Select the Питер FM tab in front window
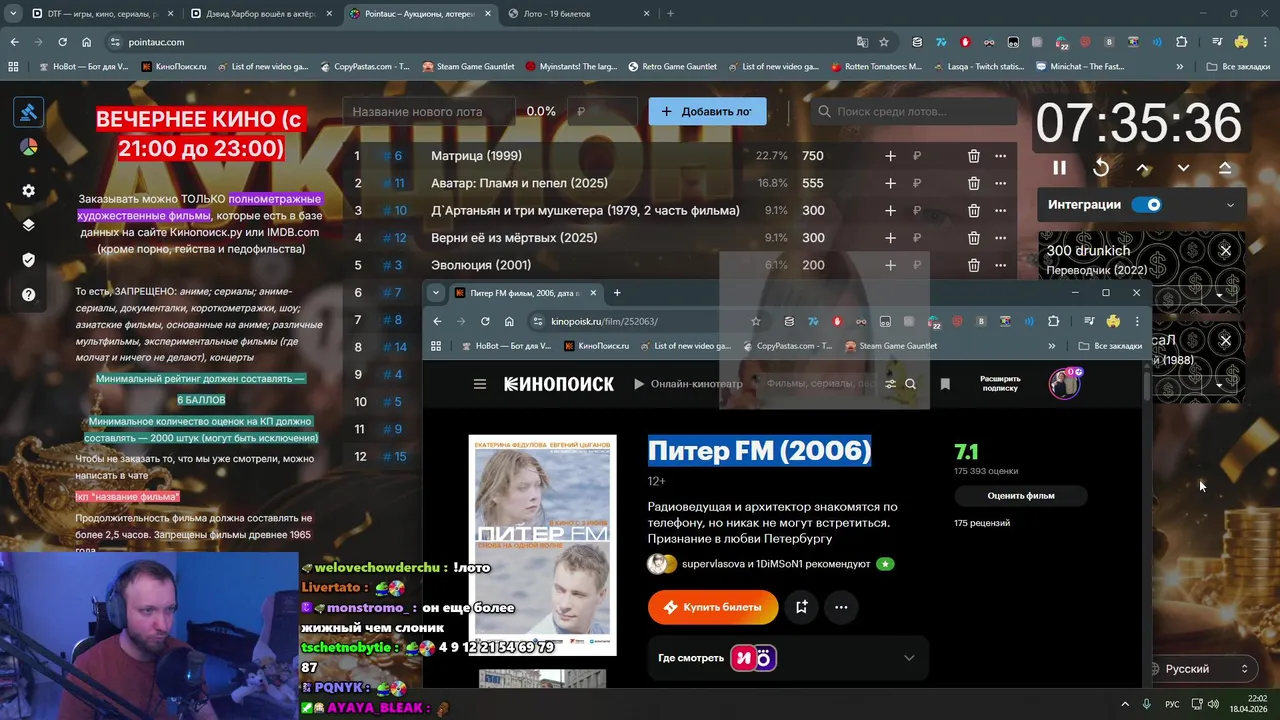This screenshot has height=720, width=1280. [526, 293]
